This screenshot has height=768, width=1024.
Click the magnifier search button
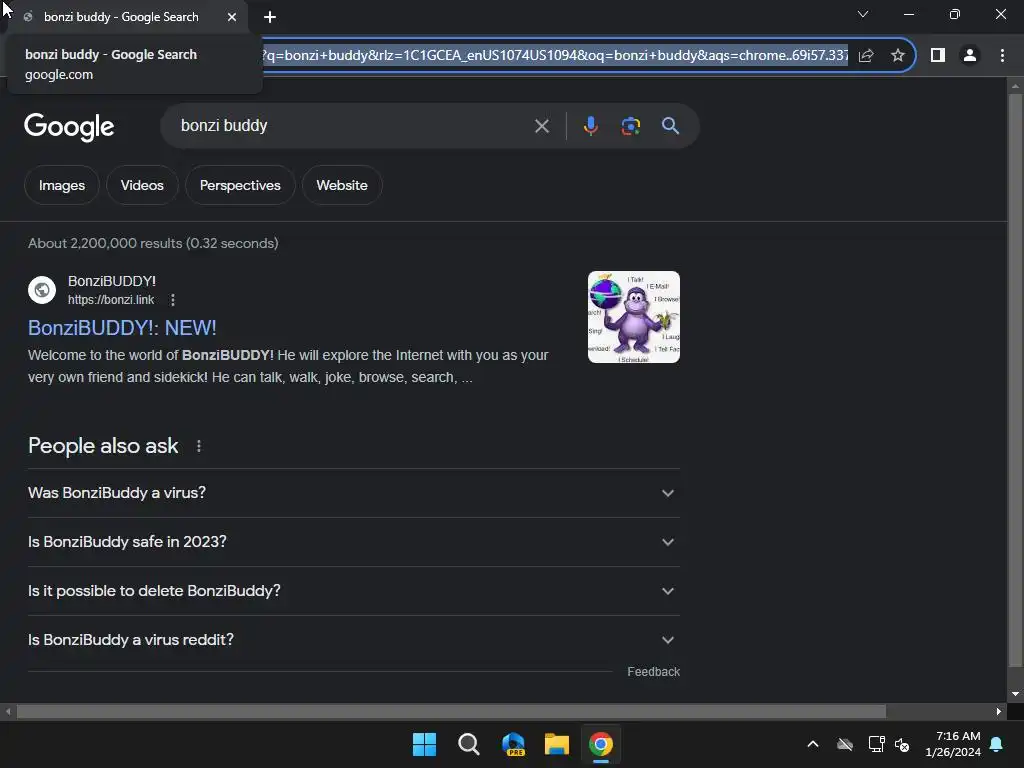[x=670, y=125]
